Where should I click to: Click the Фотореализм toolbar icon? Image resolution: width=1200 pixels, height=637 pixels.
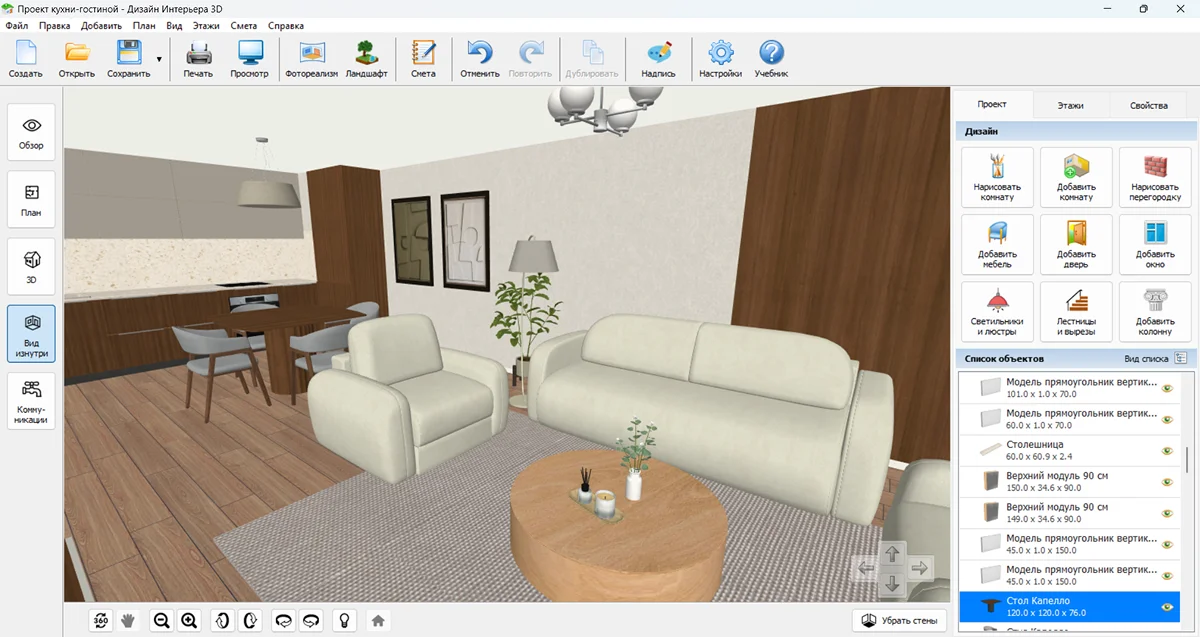pos(311,59)
